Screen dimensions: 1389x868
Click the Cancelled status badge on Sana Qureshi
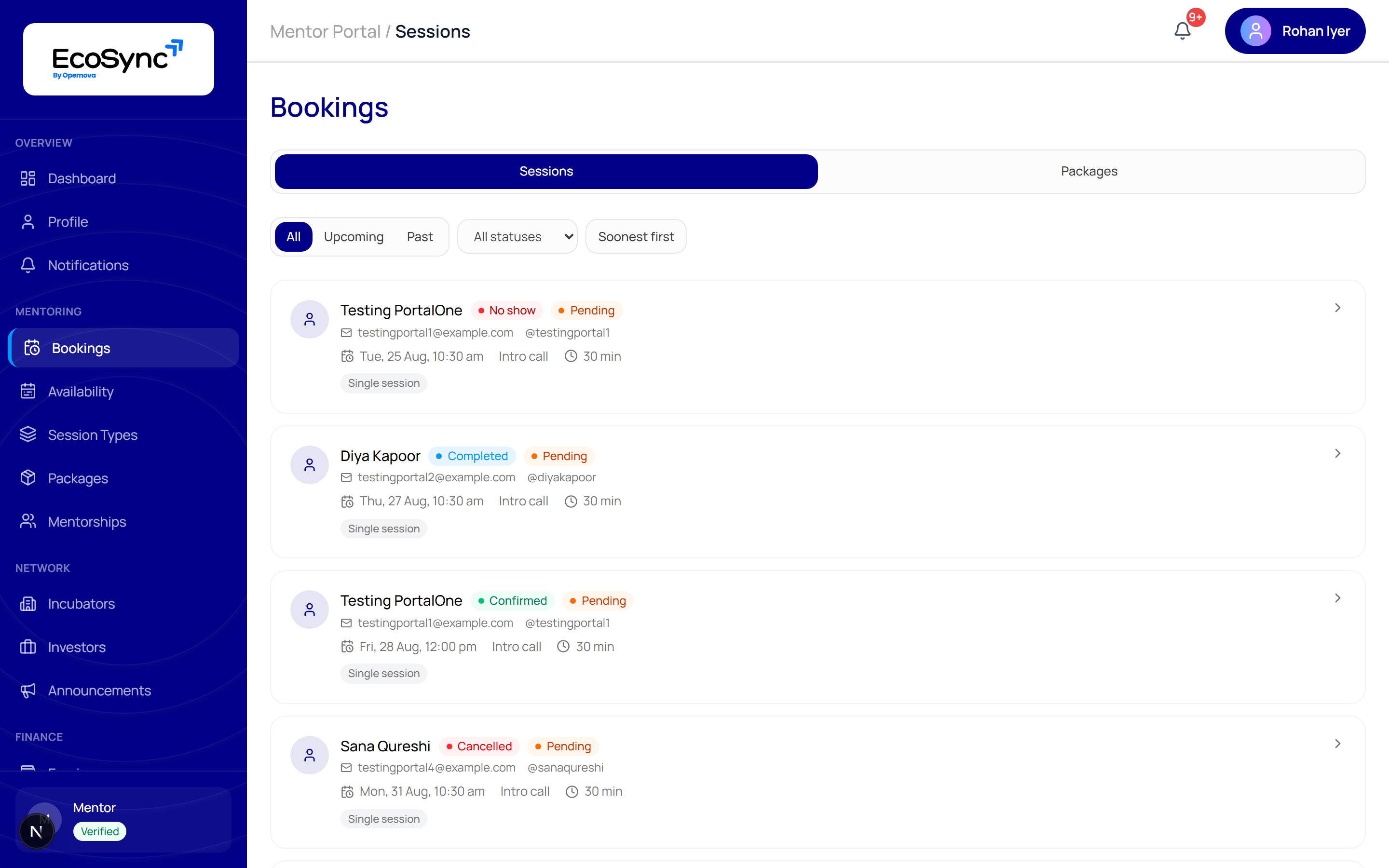(x=479, y=746)
